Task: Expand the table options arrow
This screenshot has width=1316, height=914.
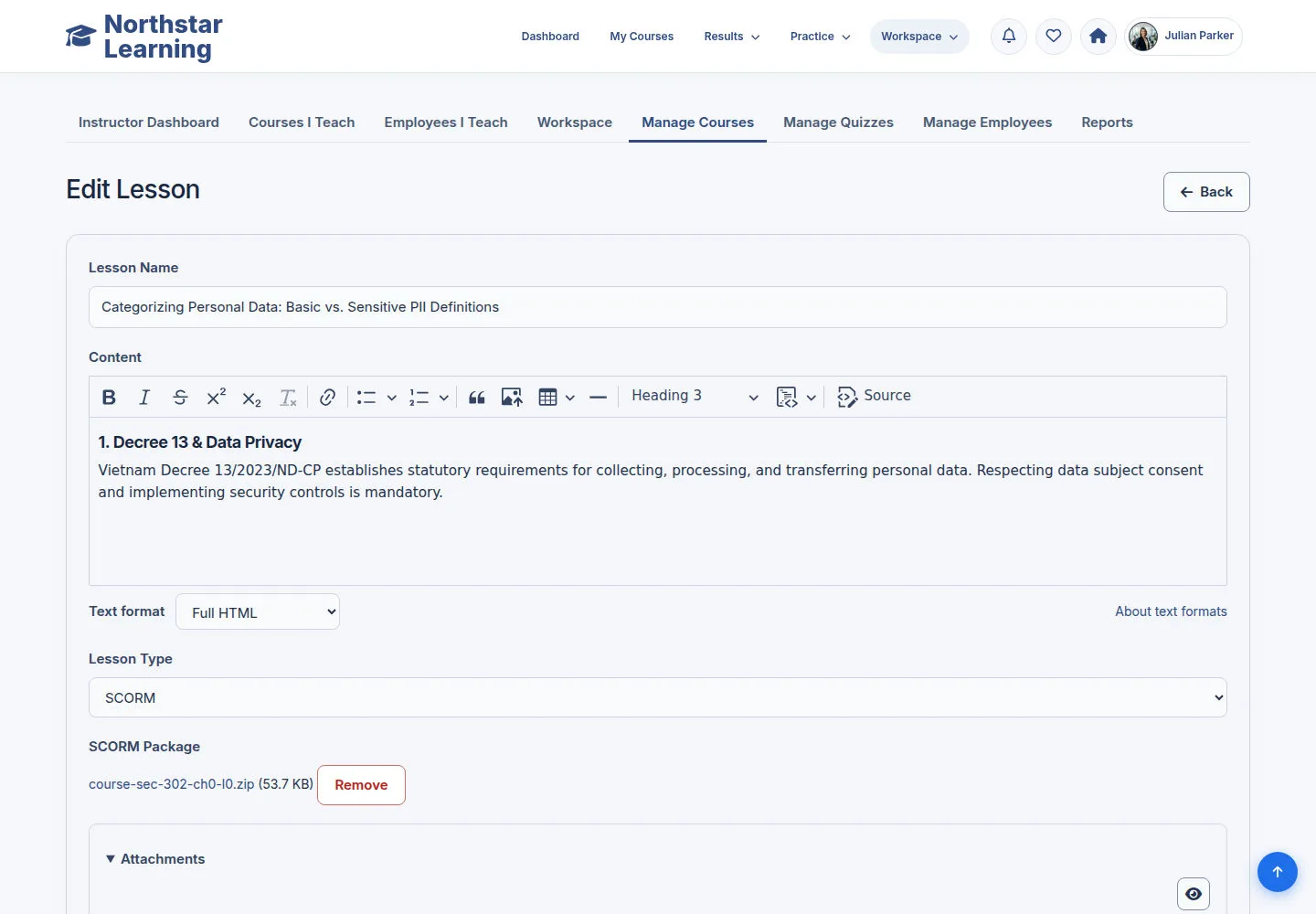Action: 570,398
